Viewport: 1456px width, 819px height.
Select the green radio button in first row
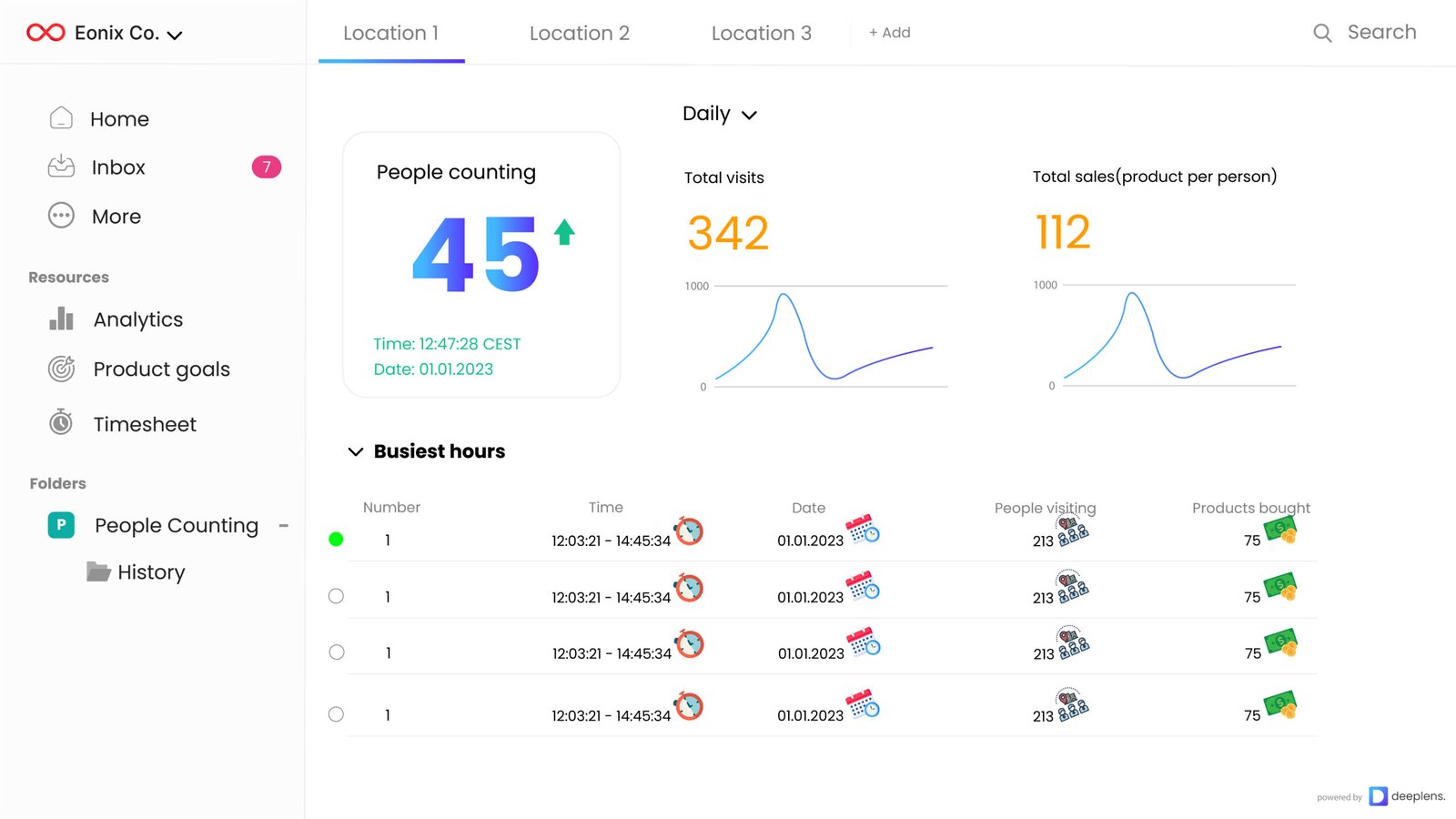tap(336, 540)
